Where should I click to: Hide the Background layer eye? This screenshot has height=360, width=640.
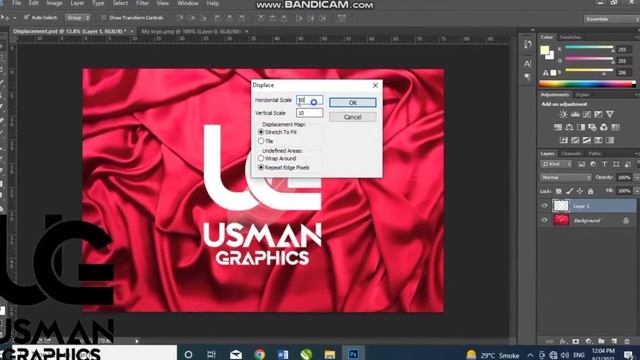[x=544, y=220]
